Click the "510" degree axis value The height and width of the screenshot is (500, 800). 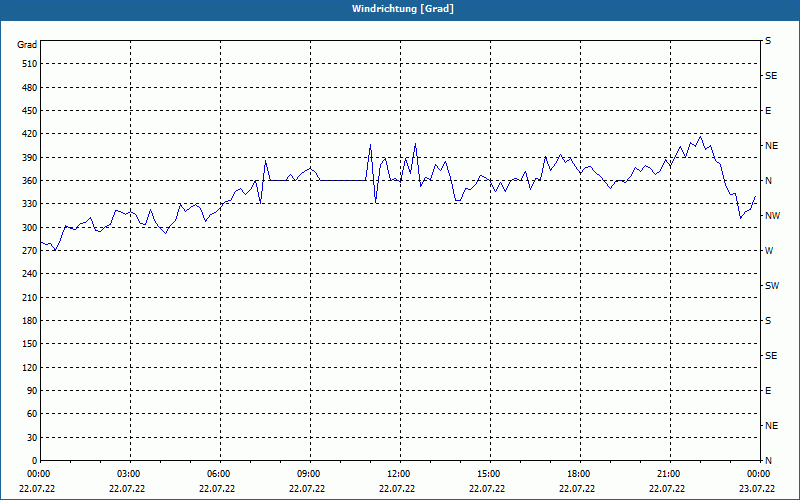[30, 64]
